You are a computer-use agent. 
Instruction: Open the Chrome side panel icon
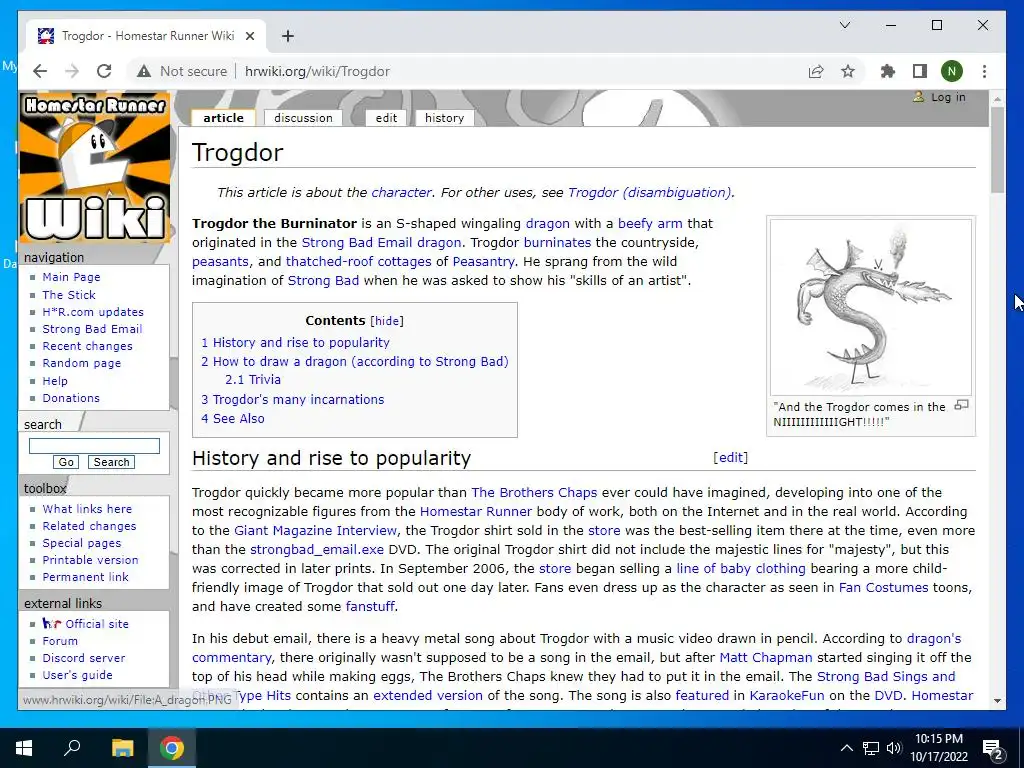click(920, 71)
